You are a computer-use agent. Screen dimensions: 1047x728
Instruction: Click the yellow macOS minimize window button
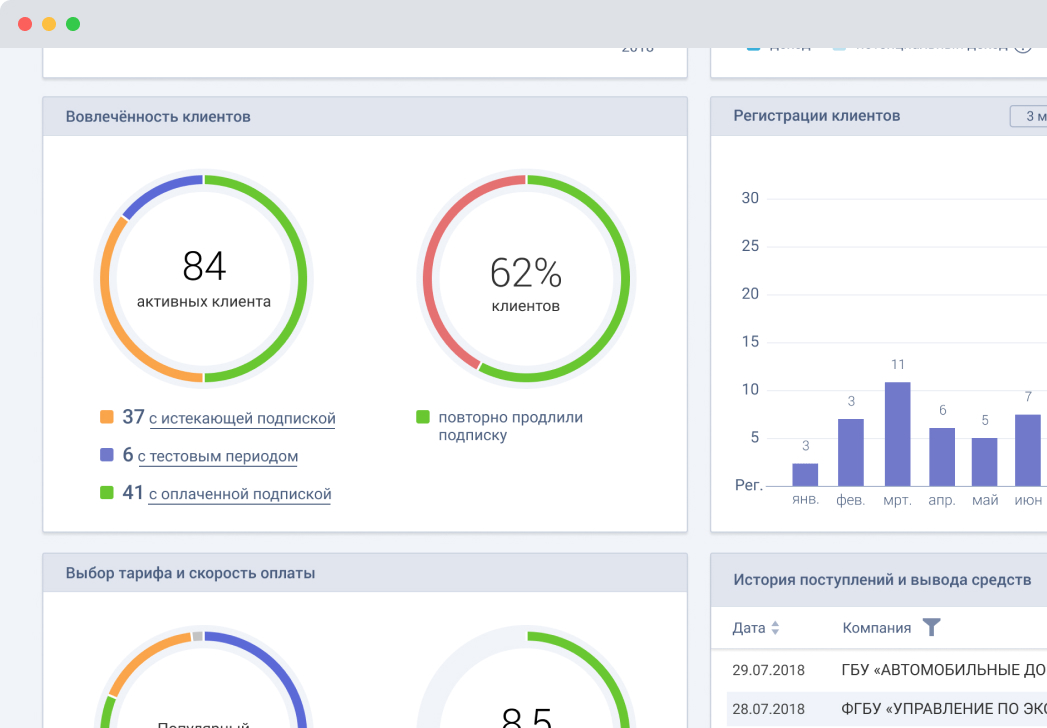49,24
